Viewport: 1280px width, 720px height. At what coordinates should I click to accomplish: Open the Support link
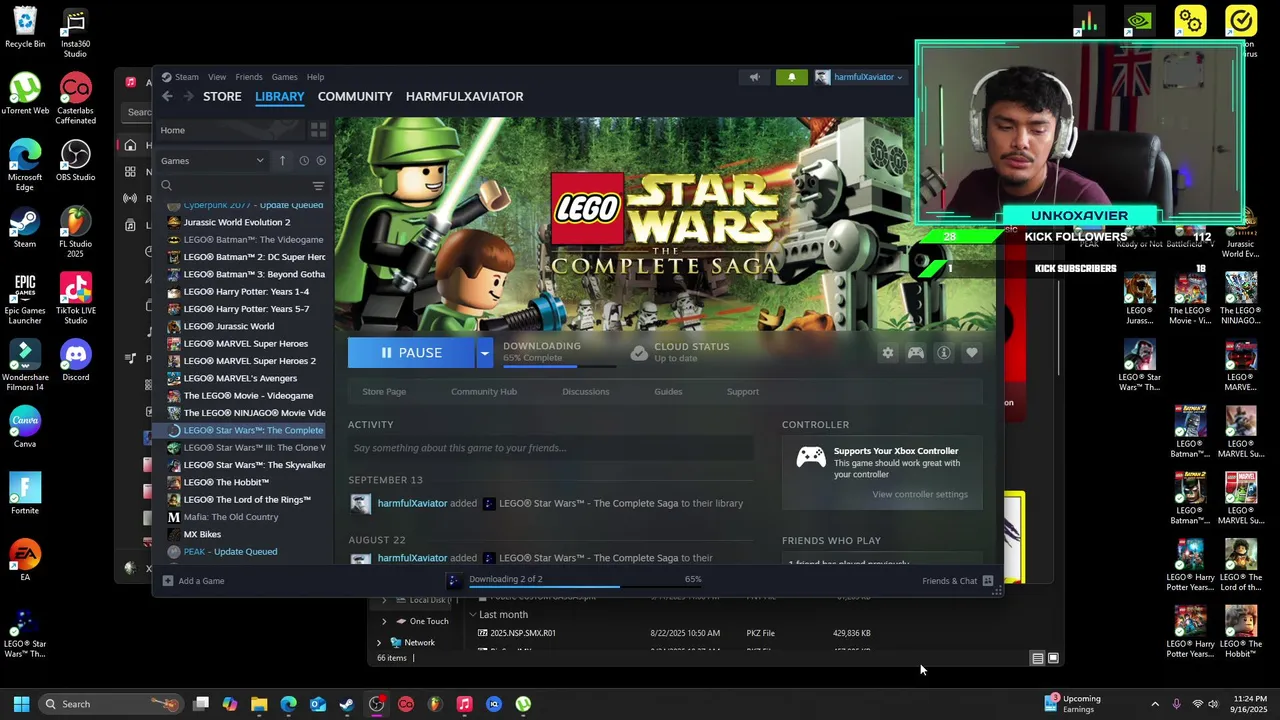(743, 392)
